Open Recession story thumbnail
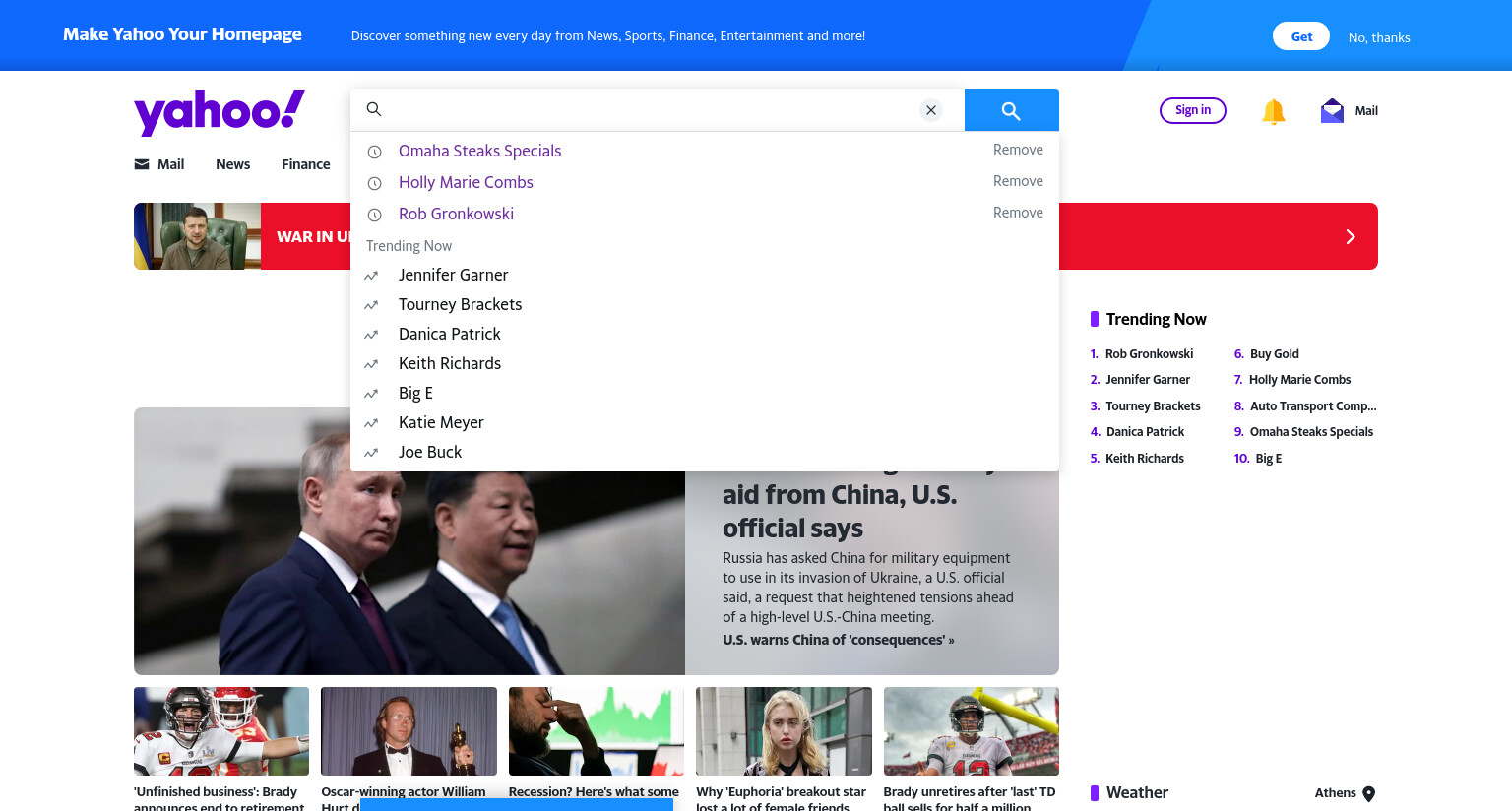 pos(597,731)
